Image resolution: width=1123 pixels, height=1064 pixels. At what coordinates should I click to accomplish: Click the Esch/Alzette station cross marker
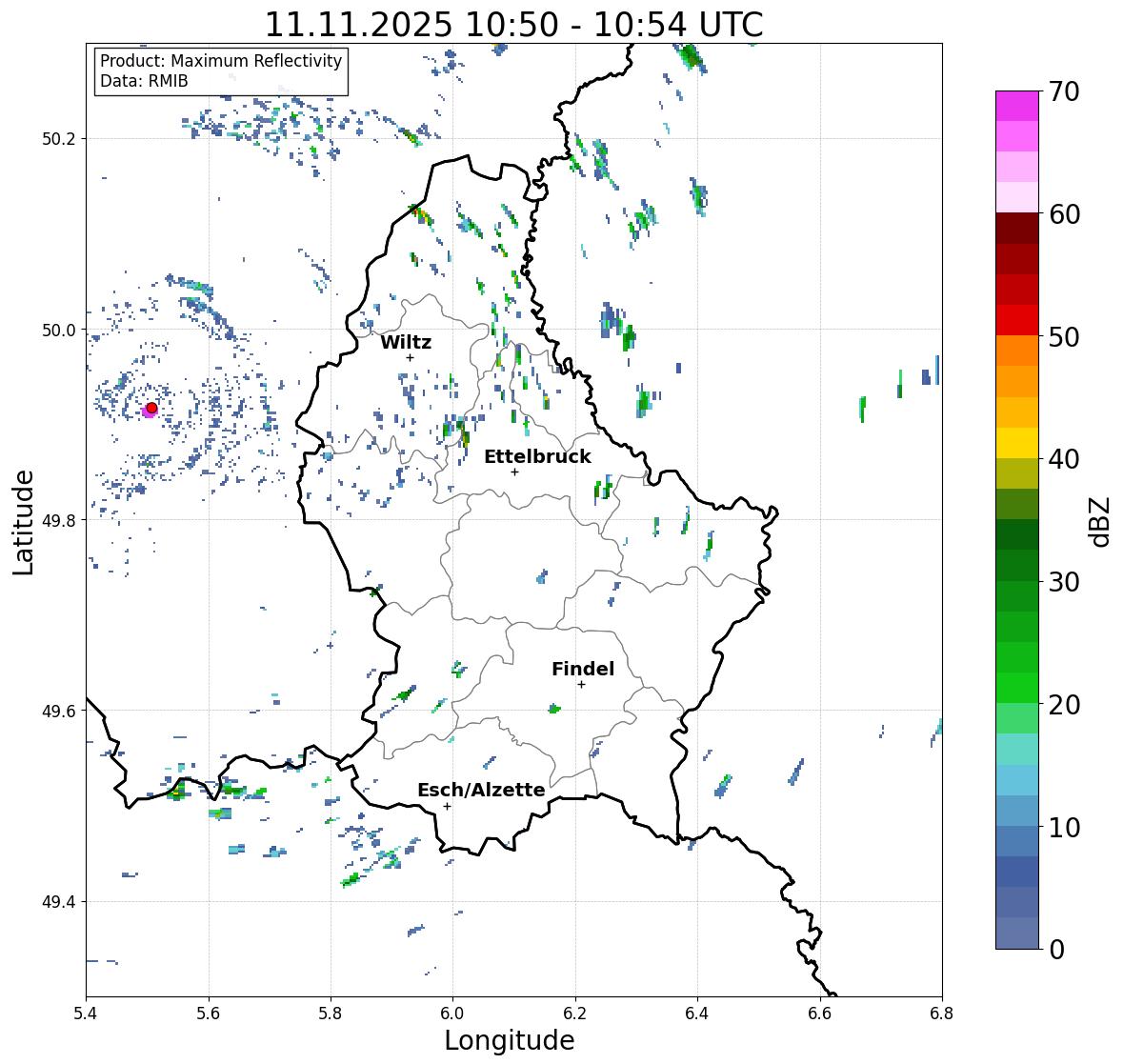click(x=447, y=806)
